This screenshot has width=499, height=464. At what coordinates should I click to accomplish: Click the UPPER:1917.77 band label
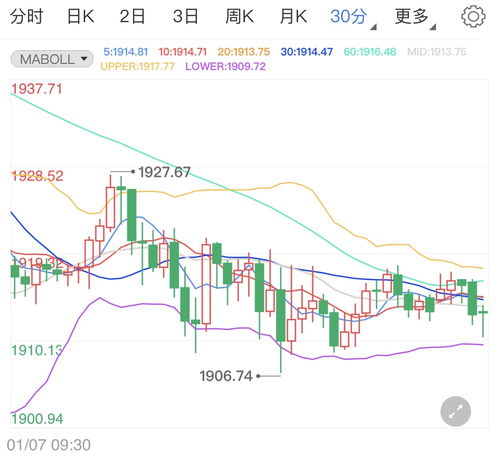137,66
